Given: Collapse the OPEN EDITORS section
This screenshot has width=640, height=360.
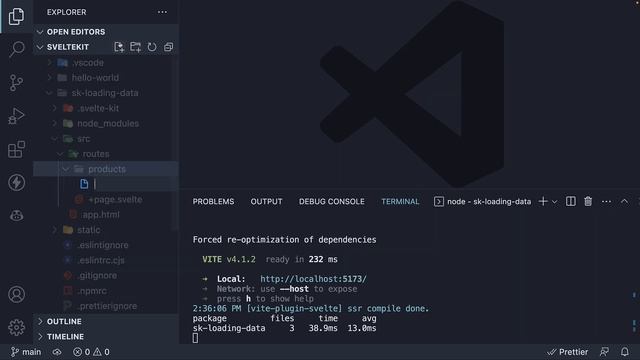Looking at the screenshot, I should (x=106, y=32).
